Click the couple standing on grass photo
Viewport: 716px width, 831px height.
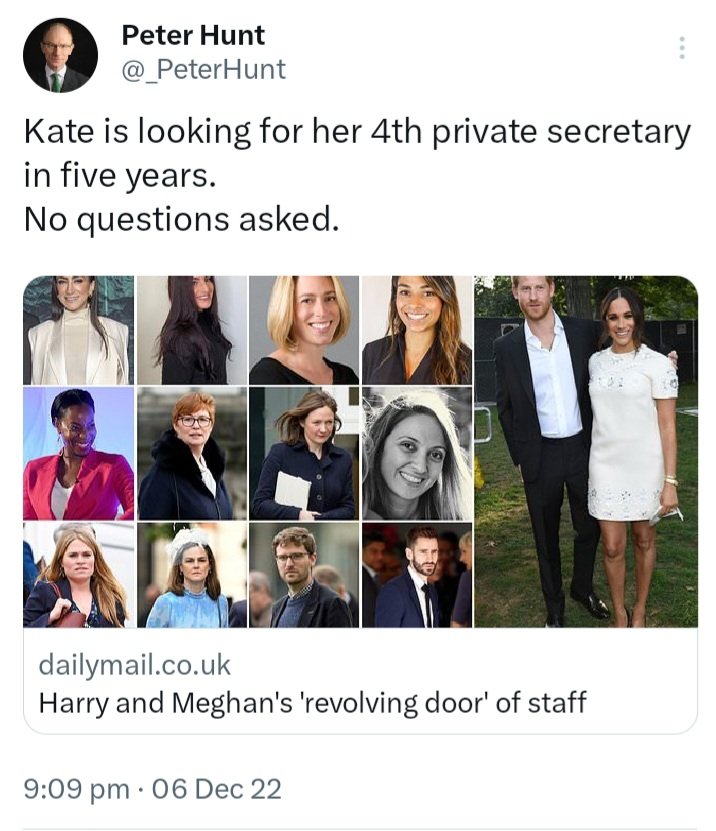pyautogui.click(x=586, y=452)
